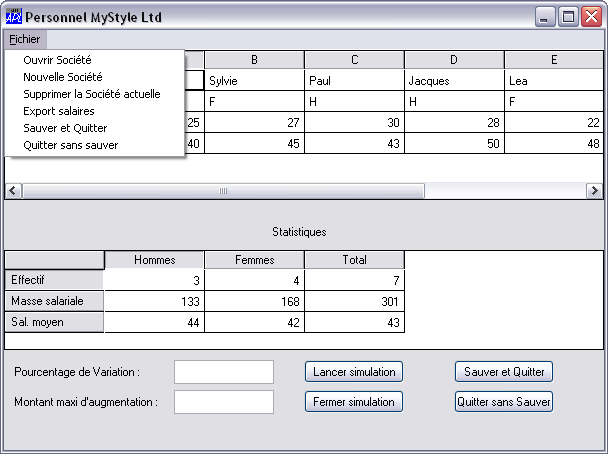Select Ouvrir Société from the menu

point(57,60)
